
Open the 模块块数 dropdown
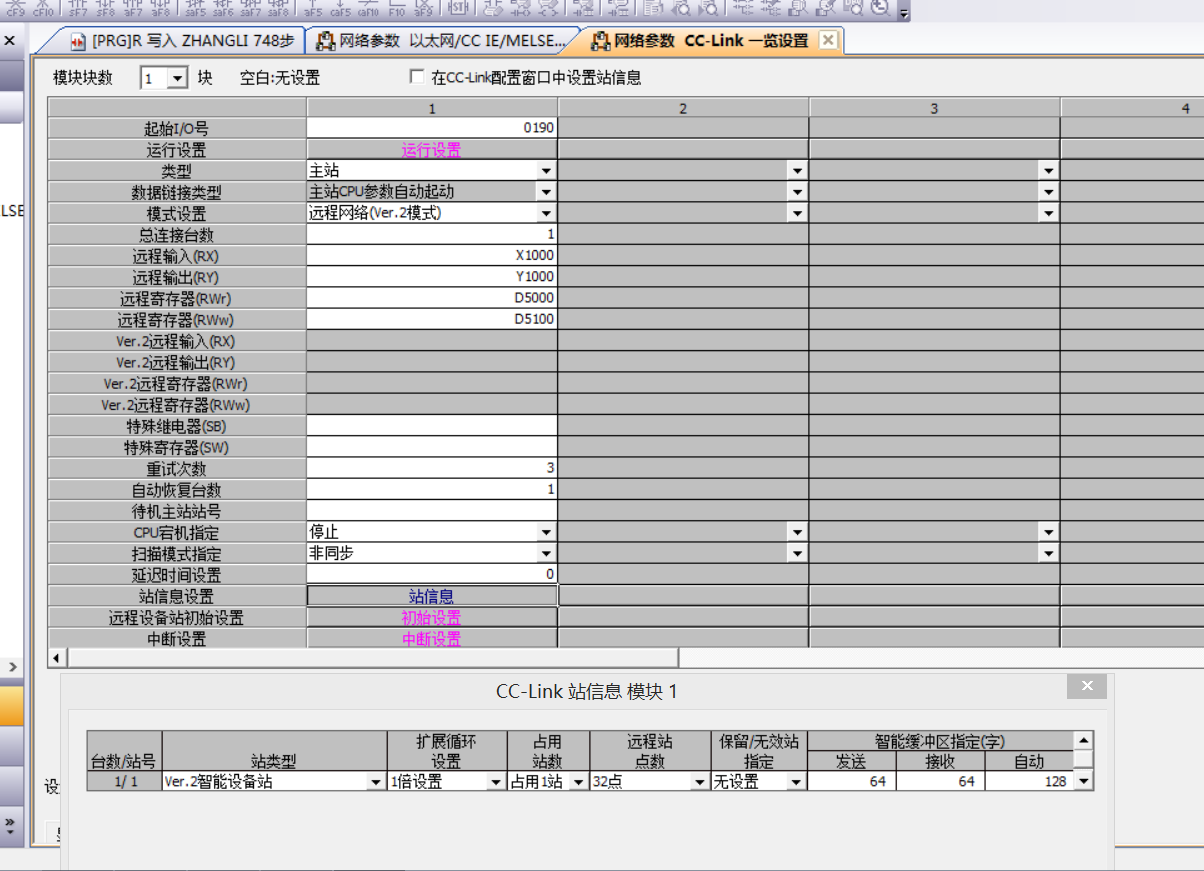[177, 78]
